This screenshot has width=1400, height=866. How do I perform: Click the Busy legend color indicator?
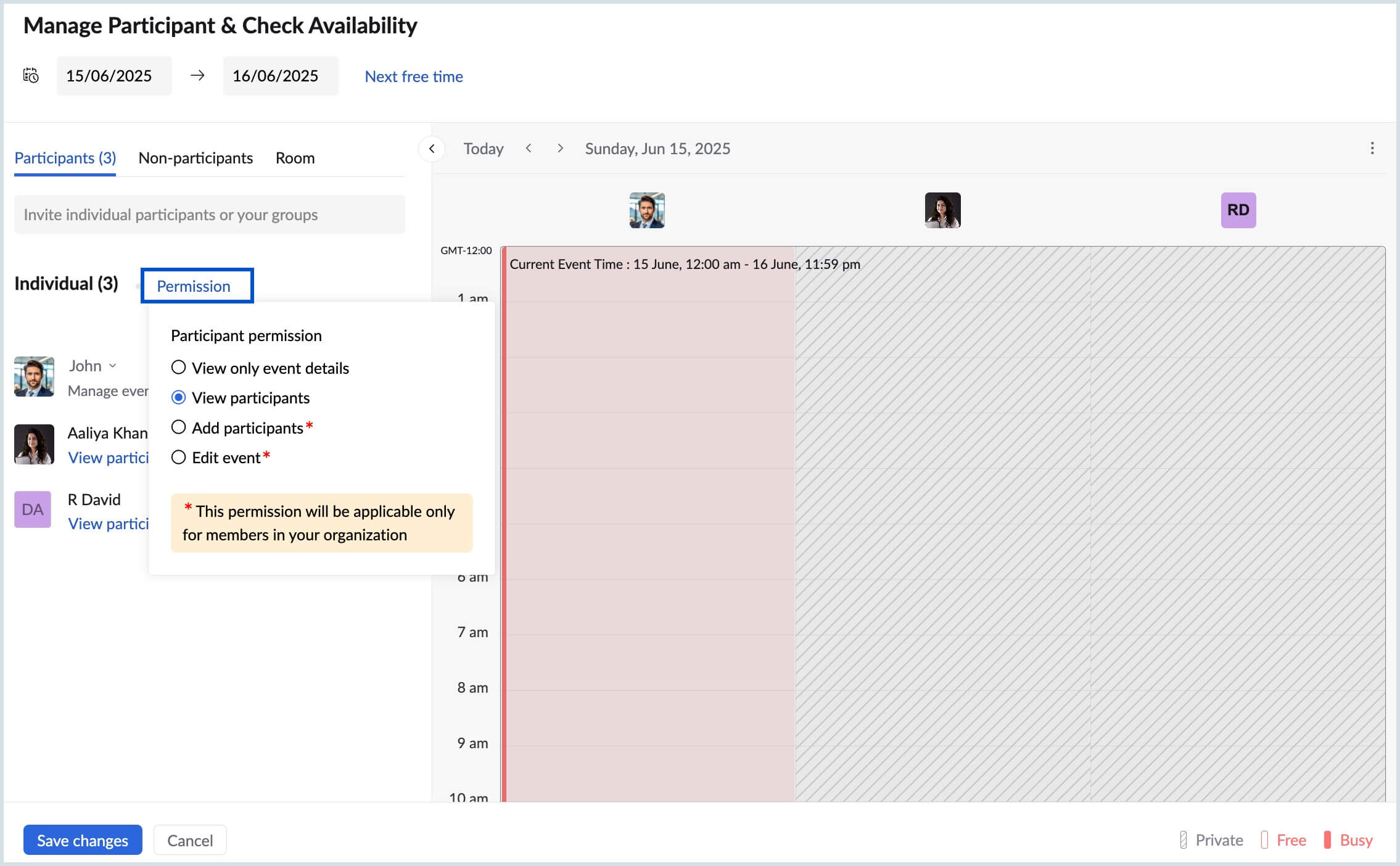[x=1327, y=840]
